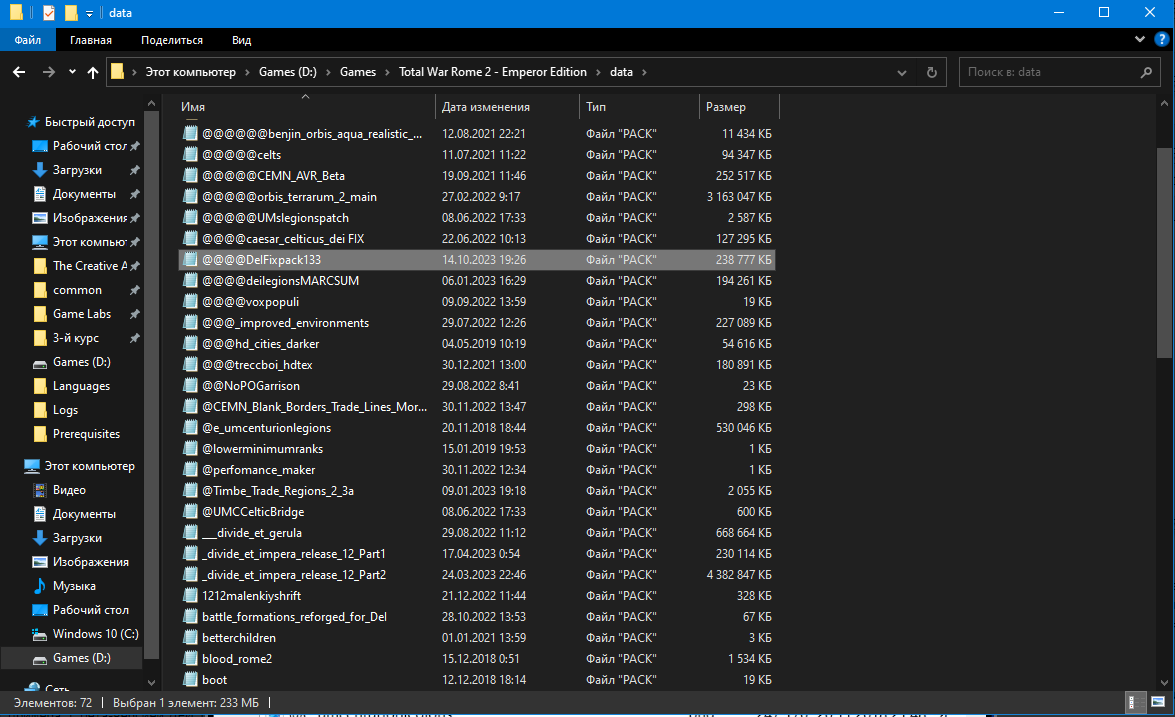Switch to the Главная ribbon tab
This screenshot has height=717, width=1175.
91,40
